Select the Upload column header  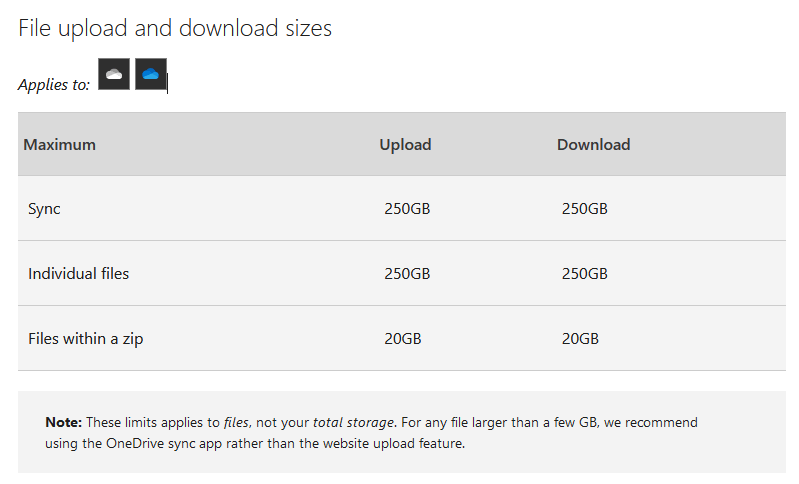pos(405,144)
